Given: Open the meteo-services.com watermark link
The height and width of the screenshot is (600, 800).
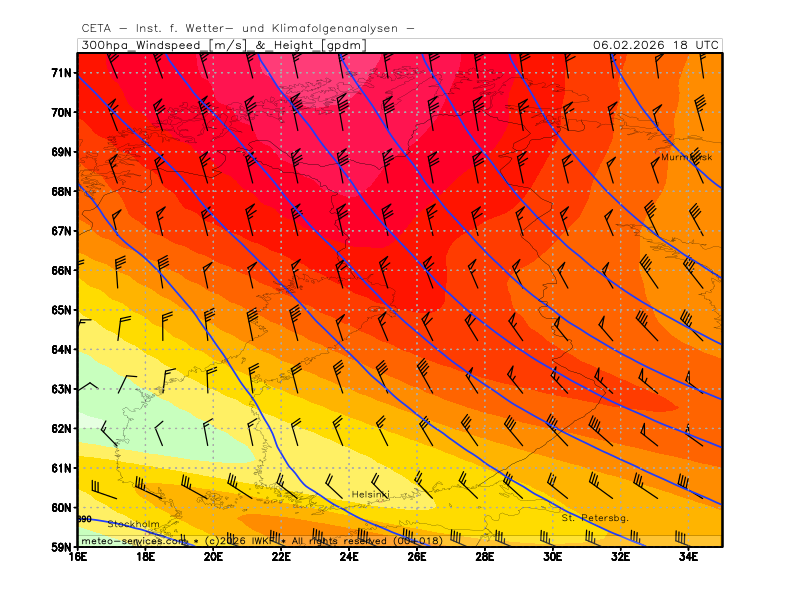Looking at the screenshot, I should pos(133,540).
